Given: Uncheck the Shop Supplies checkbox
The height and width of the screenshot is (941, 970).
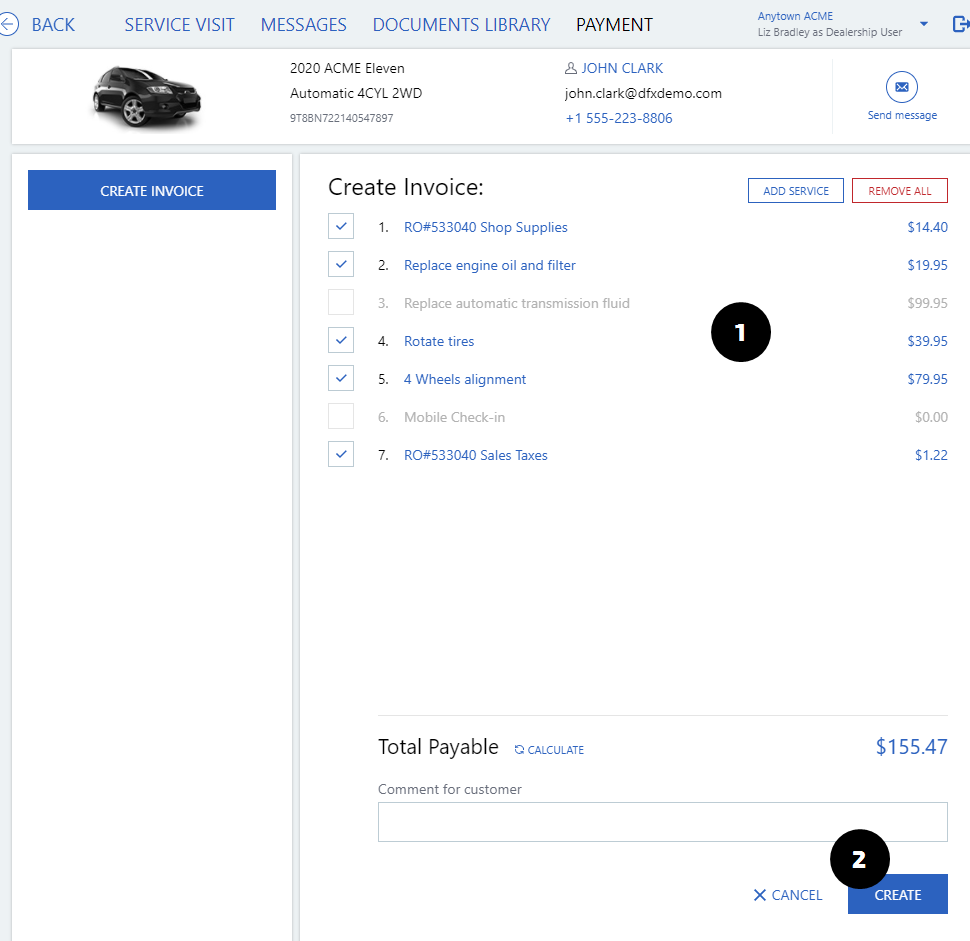Looking at the screenshot, I should (341, 227).
